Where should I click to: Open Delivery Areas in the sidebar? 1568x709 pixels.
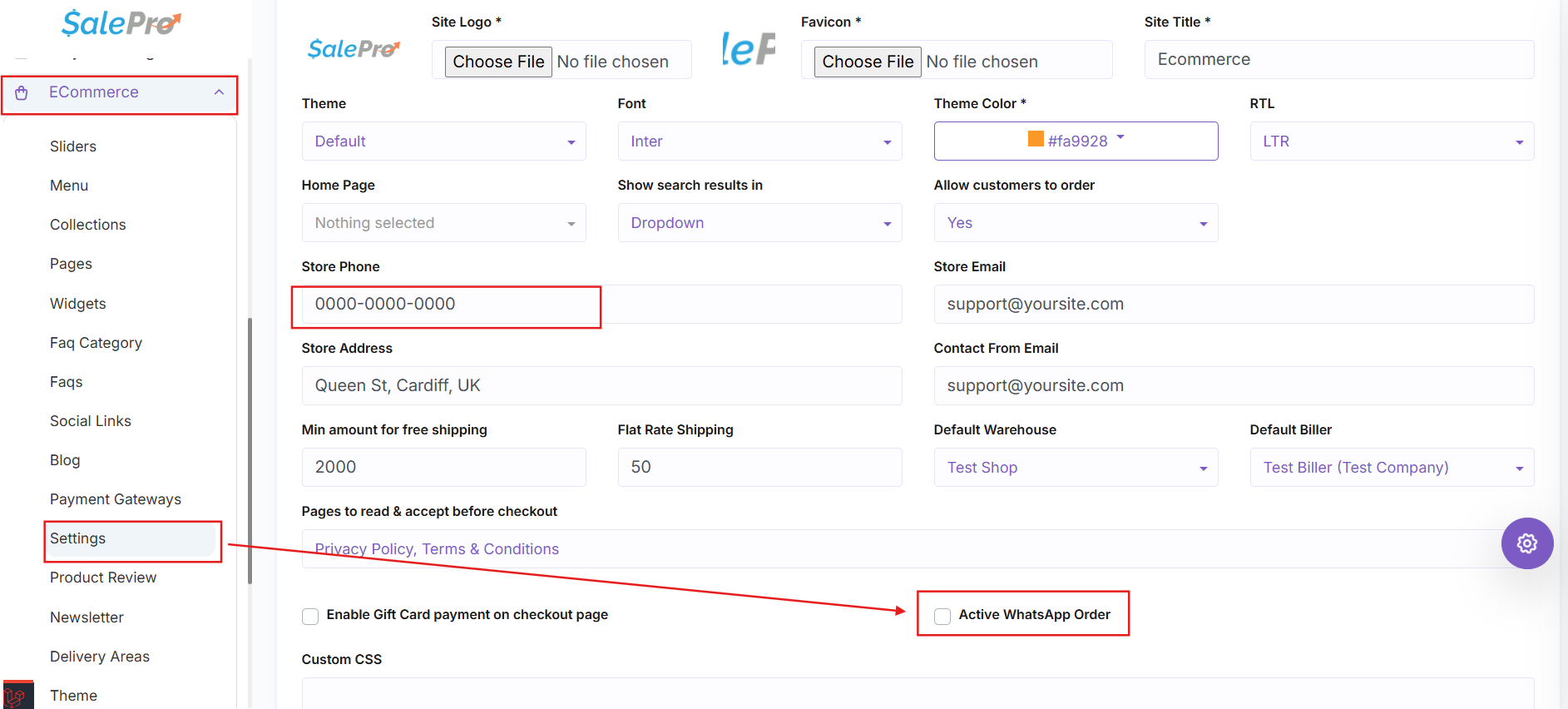[x=100, y=657]
